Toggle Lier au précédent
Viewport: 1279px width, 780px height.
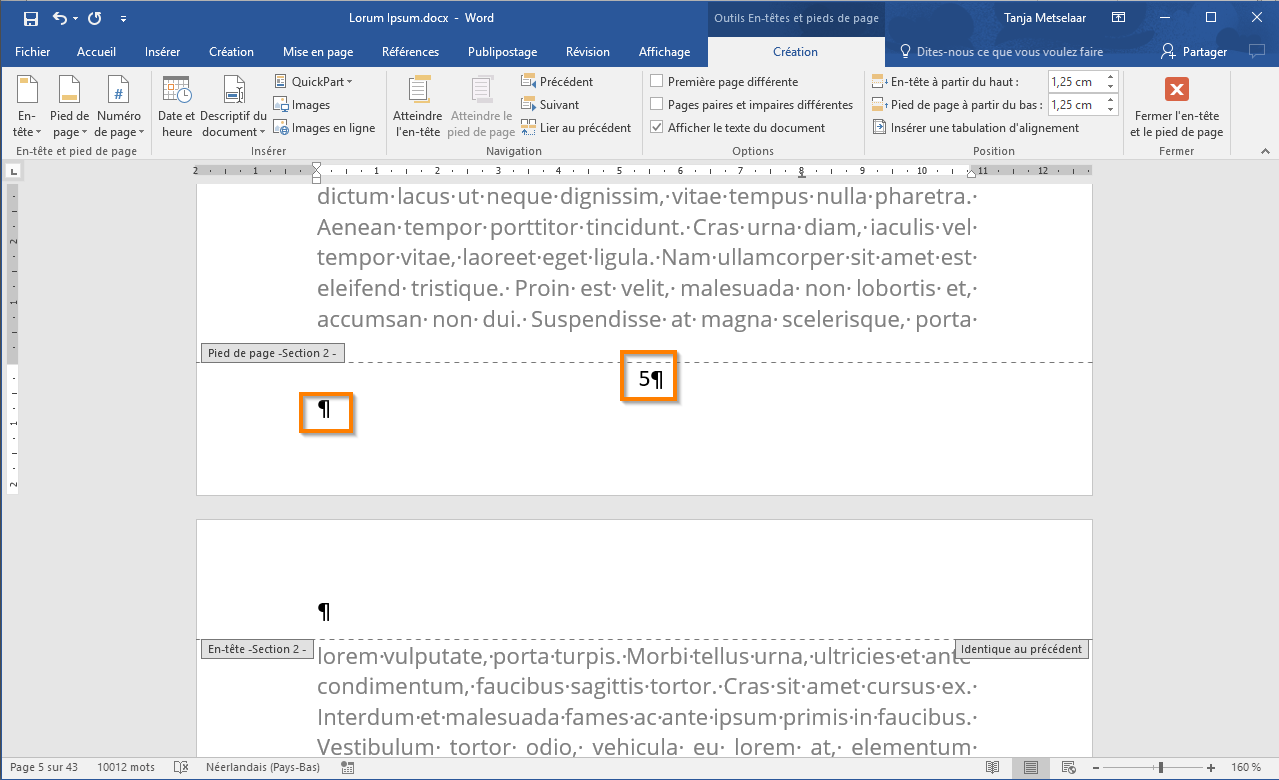point(576,127)
